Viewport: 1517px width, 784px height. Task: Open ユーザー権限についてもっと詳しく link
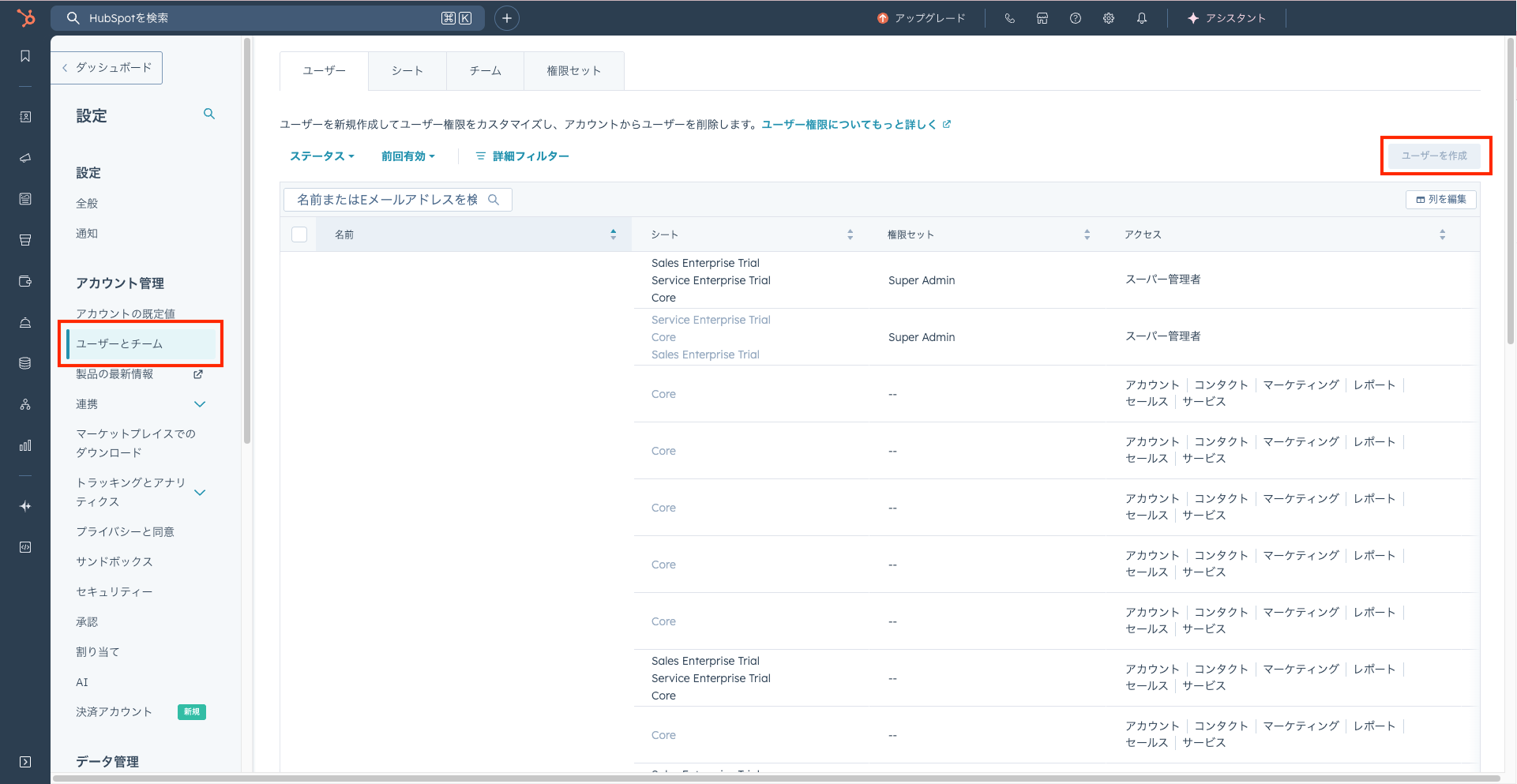[x=849, y=125]
